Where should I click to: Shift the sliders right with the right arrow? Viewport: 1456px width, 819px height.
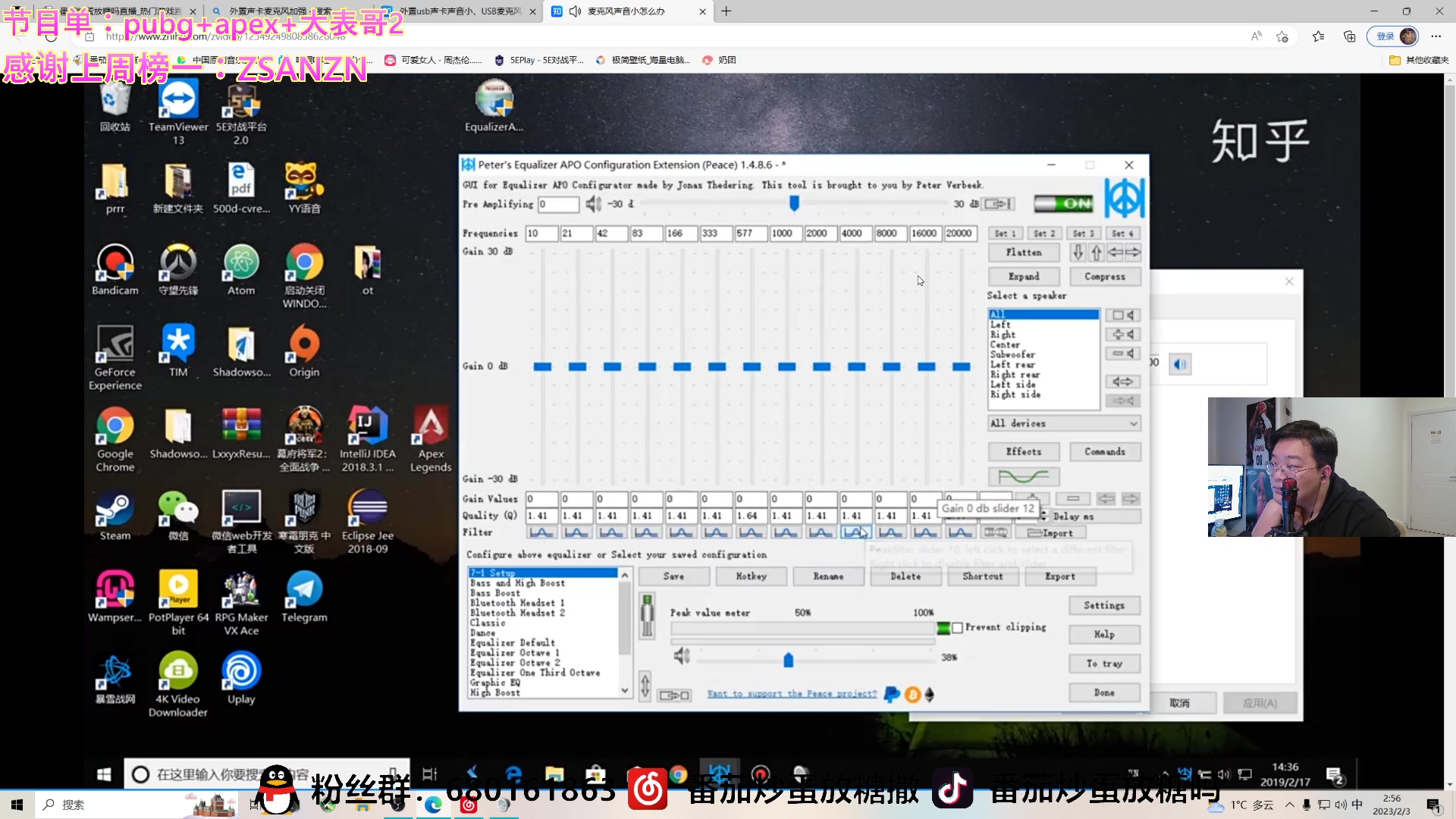tap(1133, 253)
